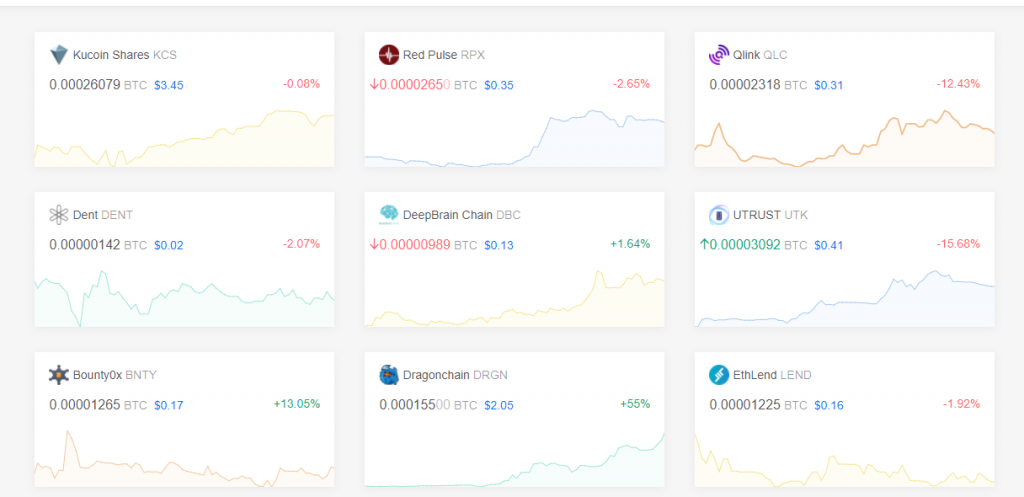The image size is (1024, 497).
Task: Click the +13.05% change value
Action: pyautogui.click(x=297, y=404)
